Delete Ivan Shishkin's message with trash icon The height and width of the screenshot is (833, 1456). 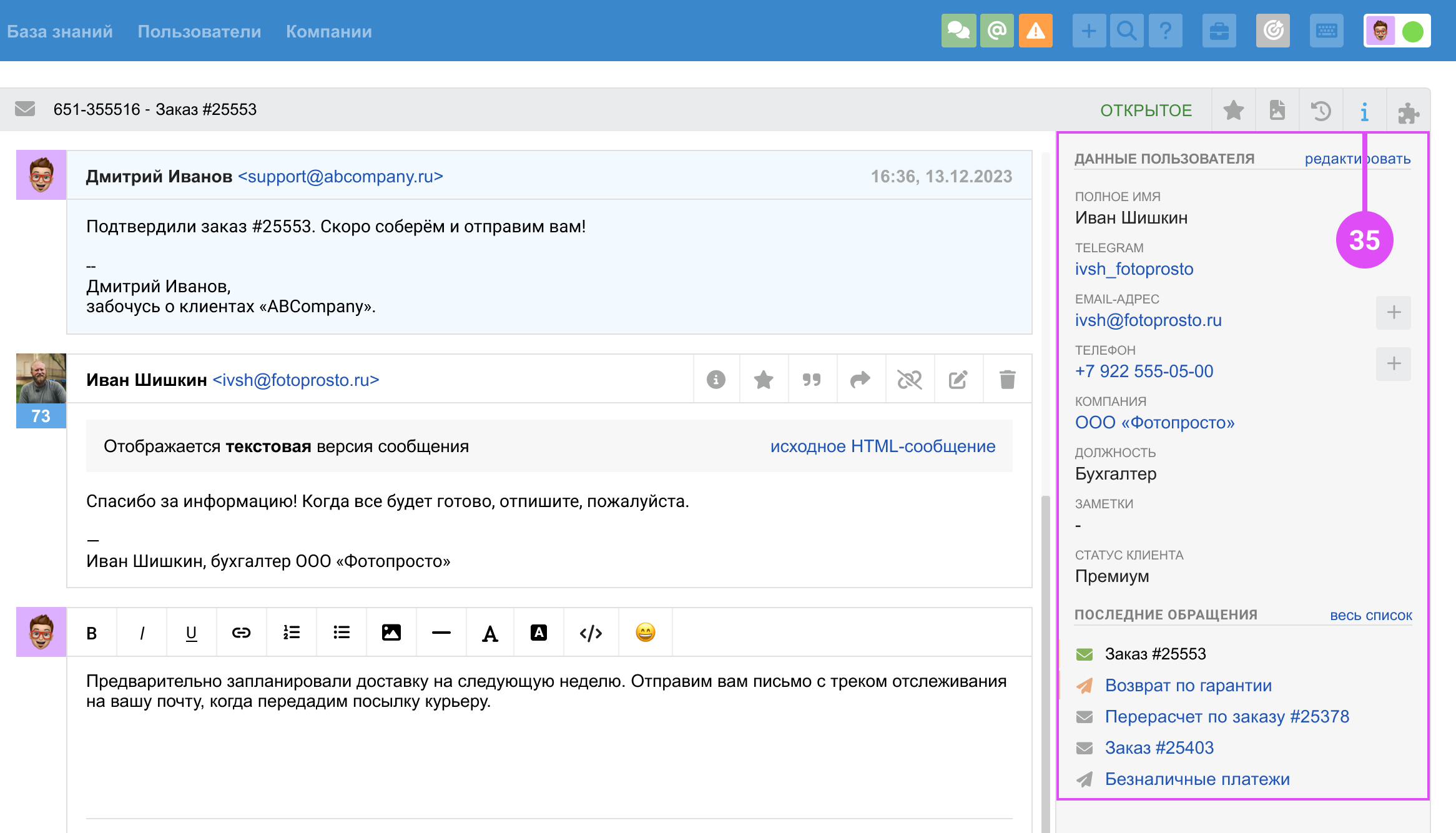click(1007, 380)
